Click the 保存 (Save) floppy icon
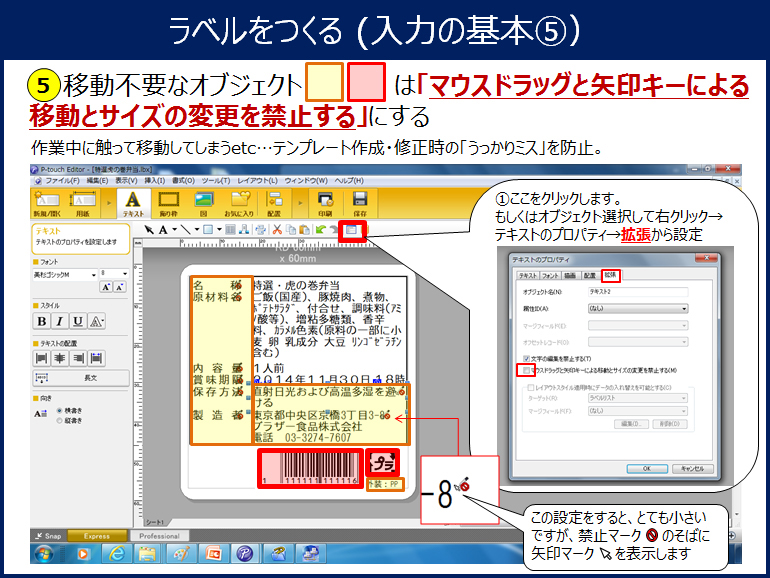This screenshot has height=578, width=770. pos(360,203)
